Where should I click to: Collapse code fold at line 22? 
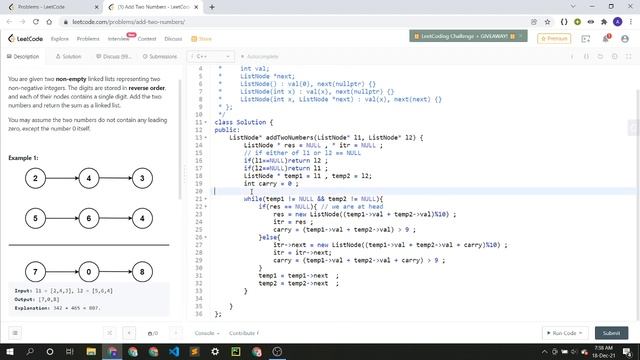pyautogui.click(x=205, y=207)
